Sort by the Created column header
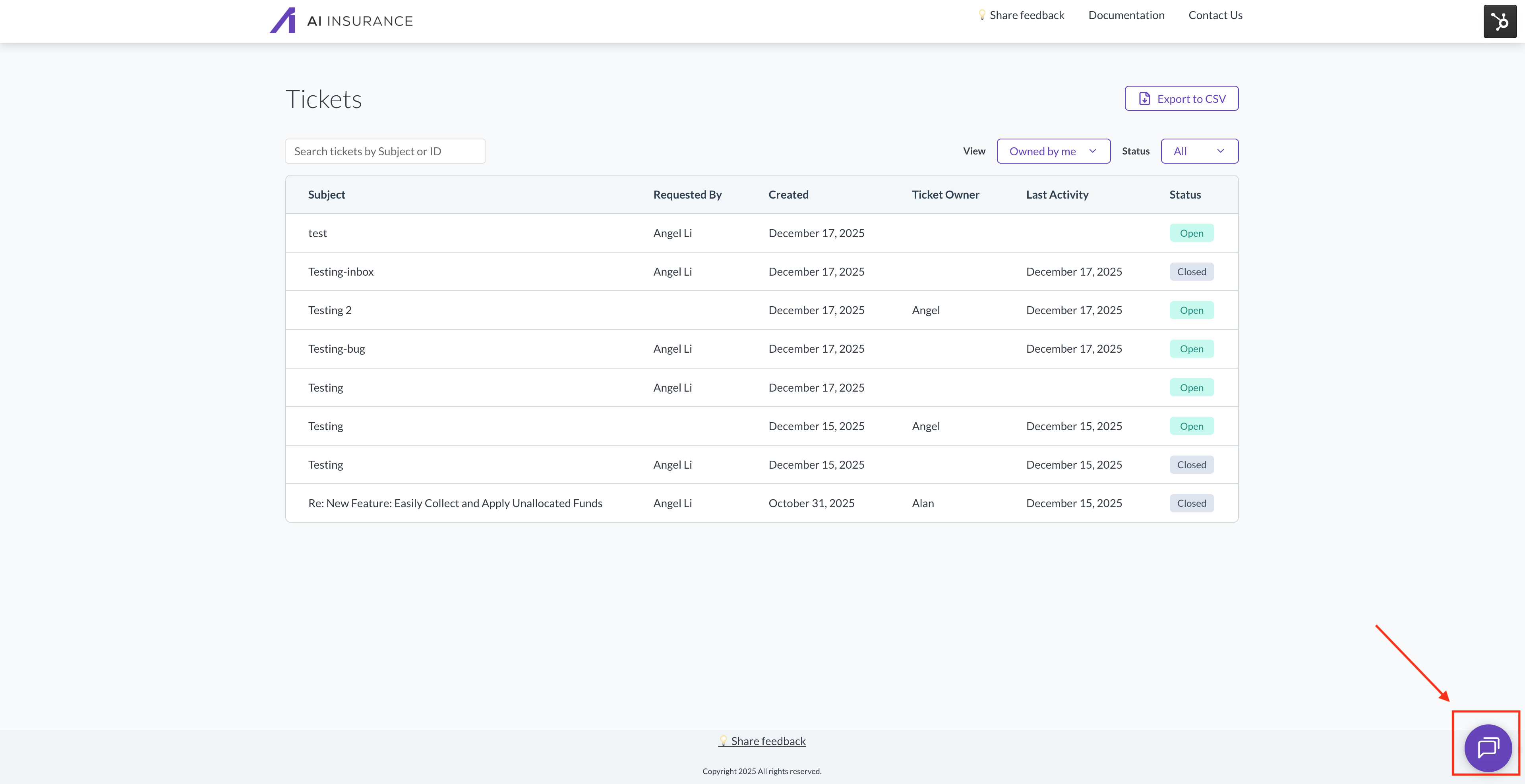 point(788,195)
